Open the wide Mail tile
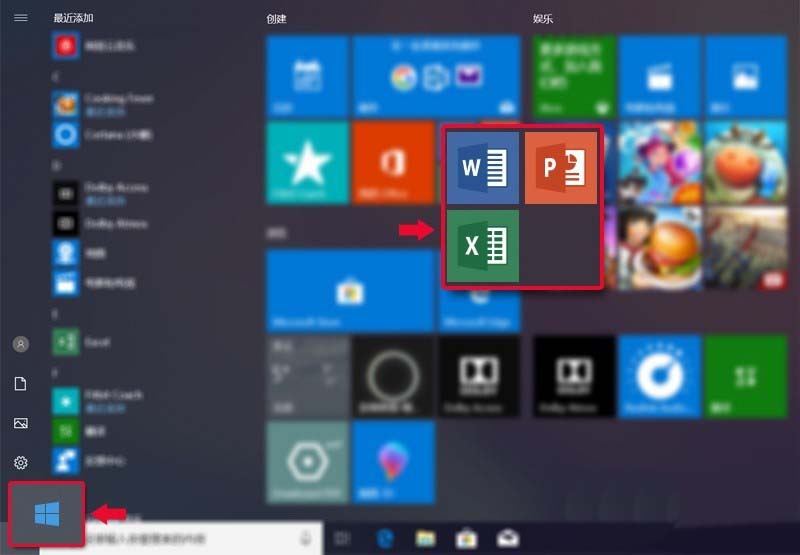The width and height of the screenshot is (800, 555). [436, 77]
